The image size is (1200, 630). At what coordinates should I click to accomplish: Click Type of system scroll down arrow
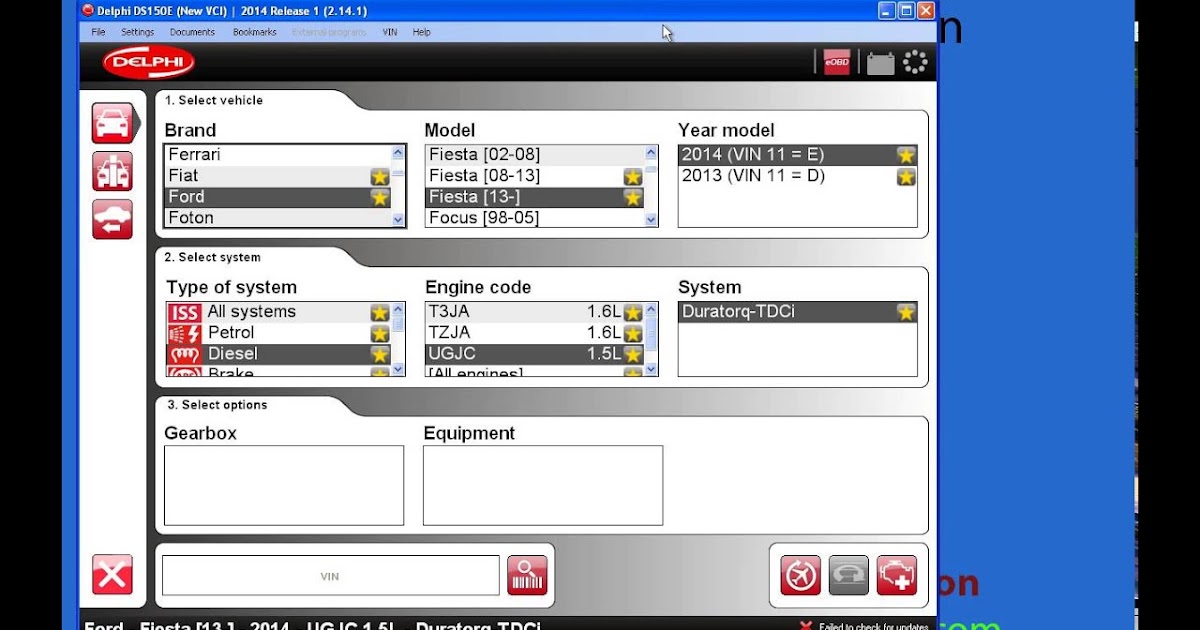[x=398, y=369]
